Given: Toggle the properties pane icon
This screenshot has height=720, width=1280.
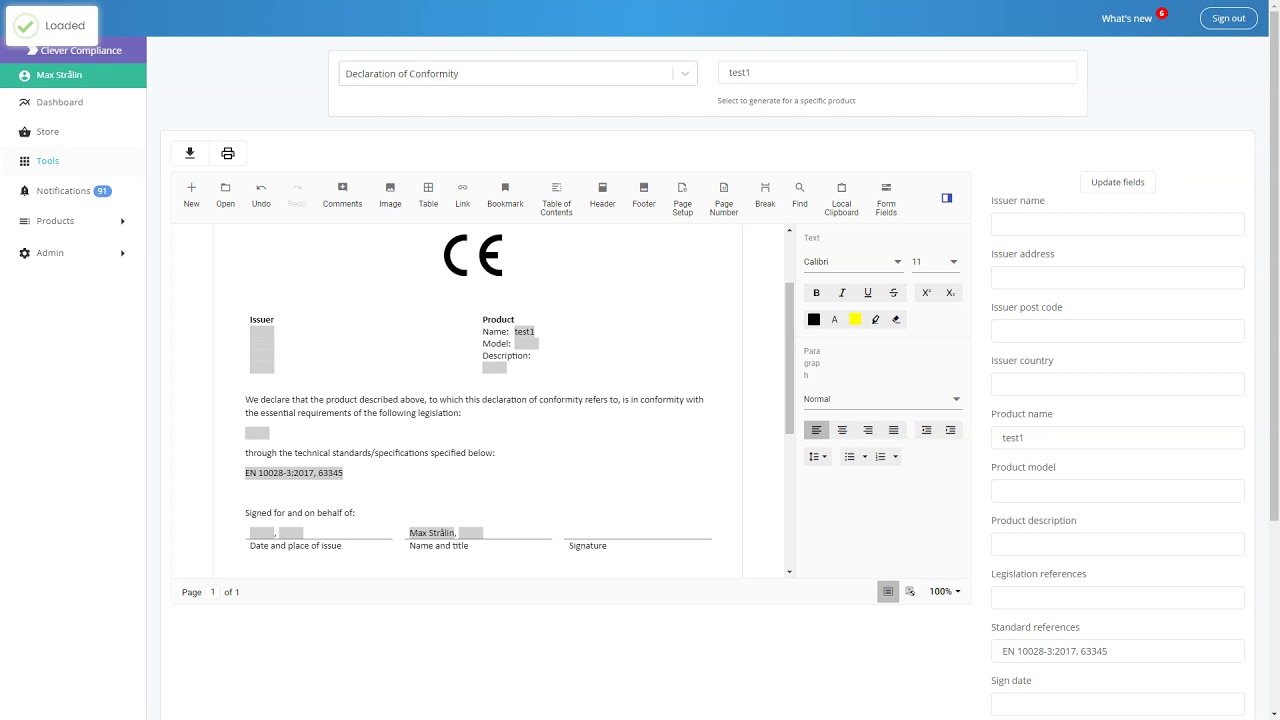Looking at the screenshot, I should click(947, 198).
